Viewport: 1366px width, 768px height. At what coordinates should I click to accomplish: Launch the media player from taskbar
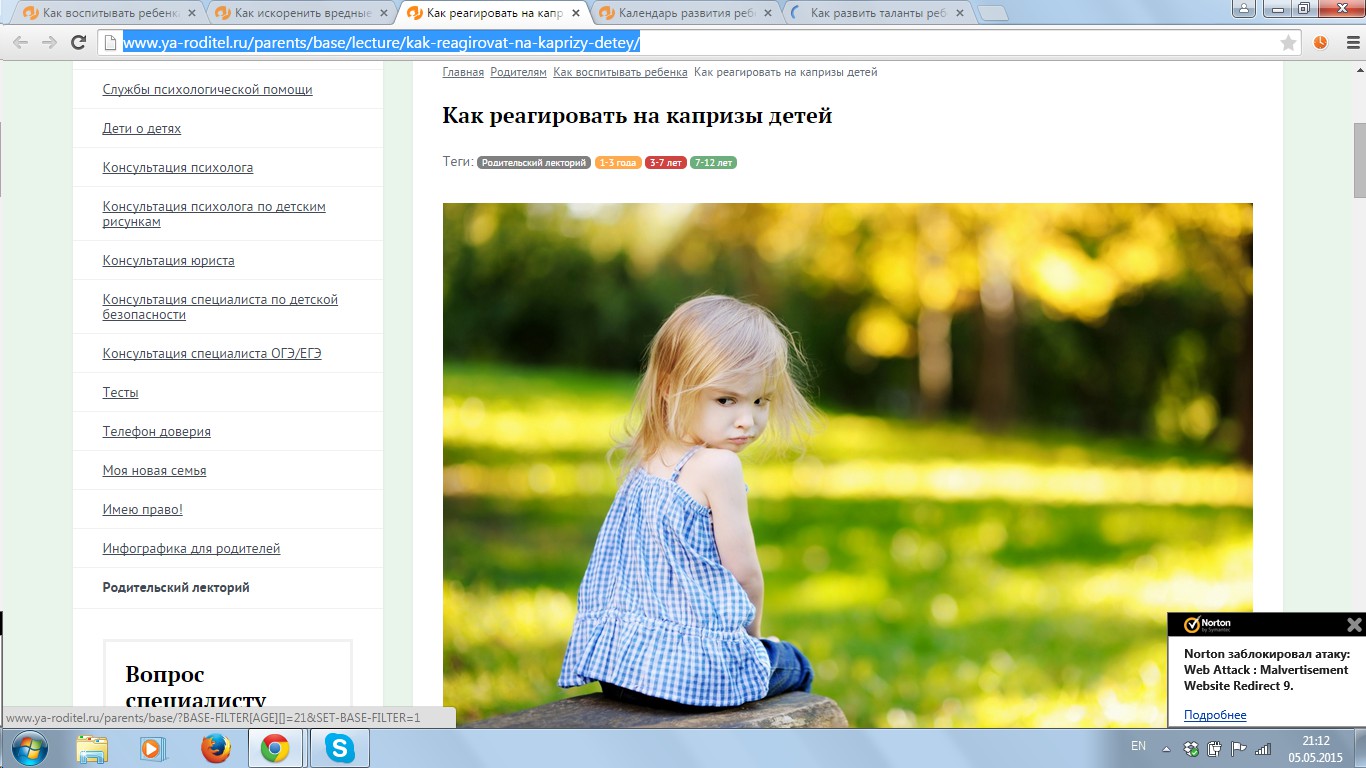153,748
